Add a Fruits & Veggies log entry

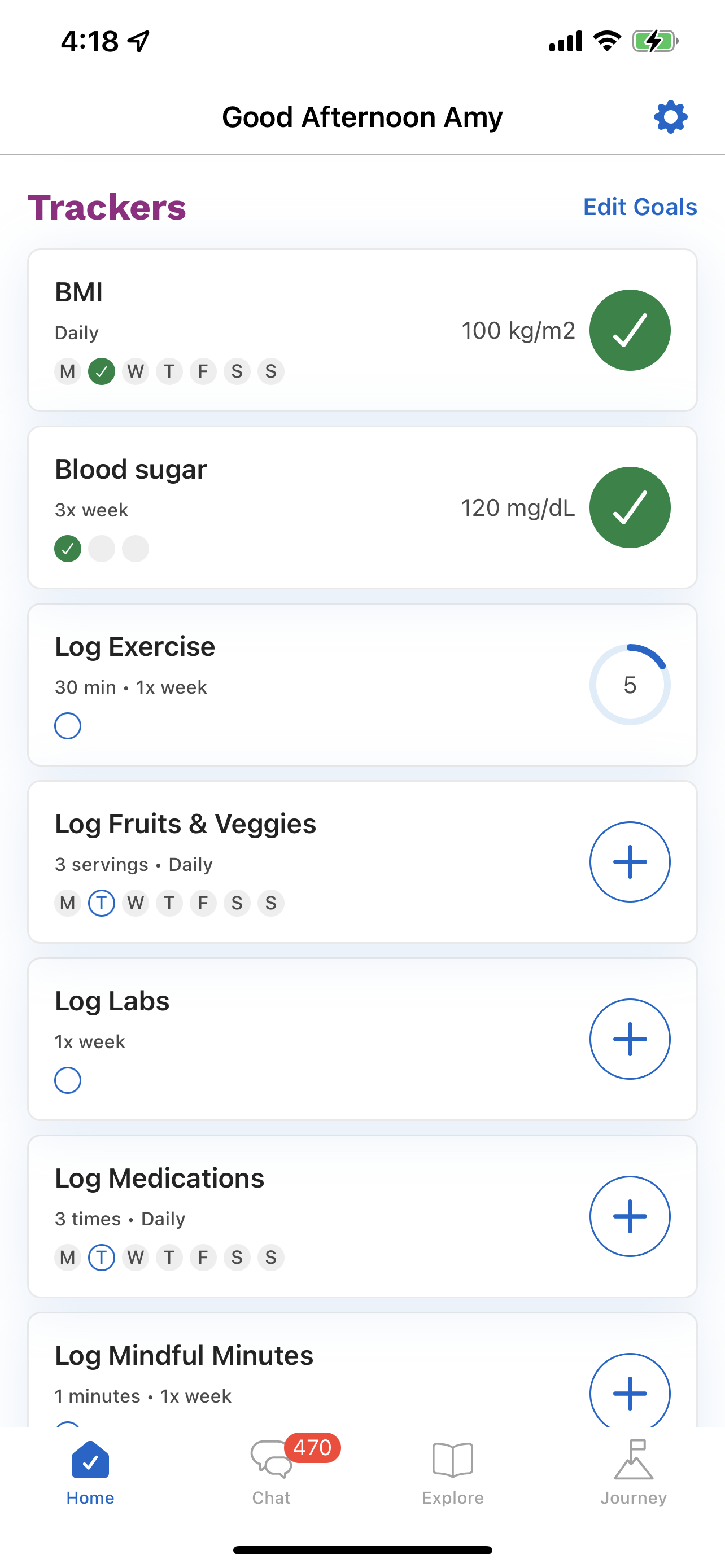630,862
